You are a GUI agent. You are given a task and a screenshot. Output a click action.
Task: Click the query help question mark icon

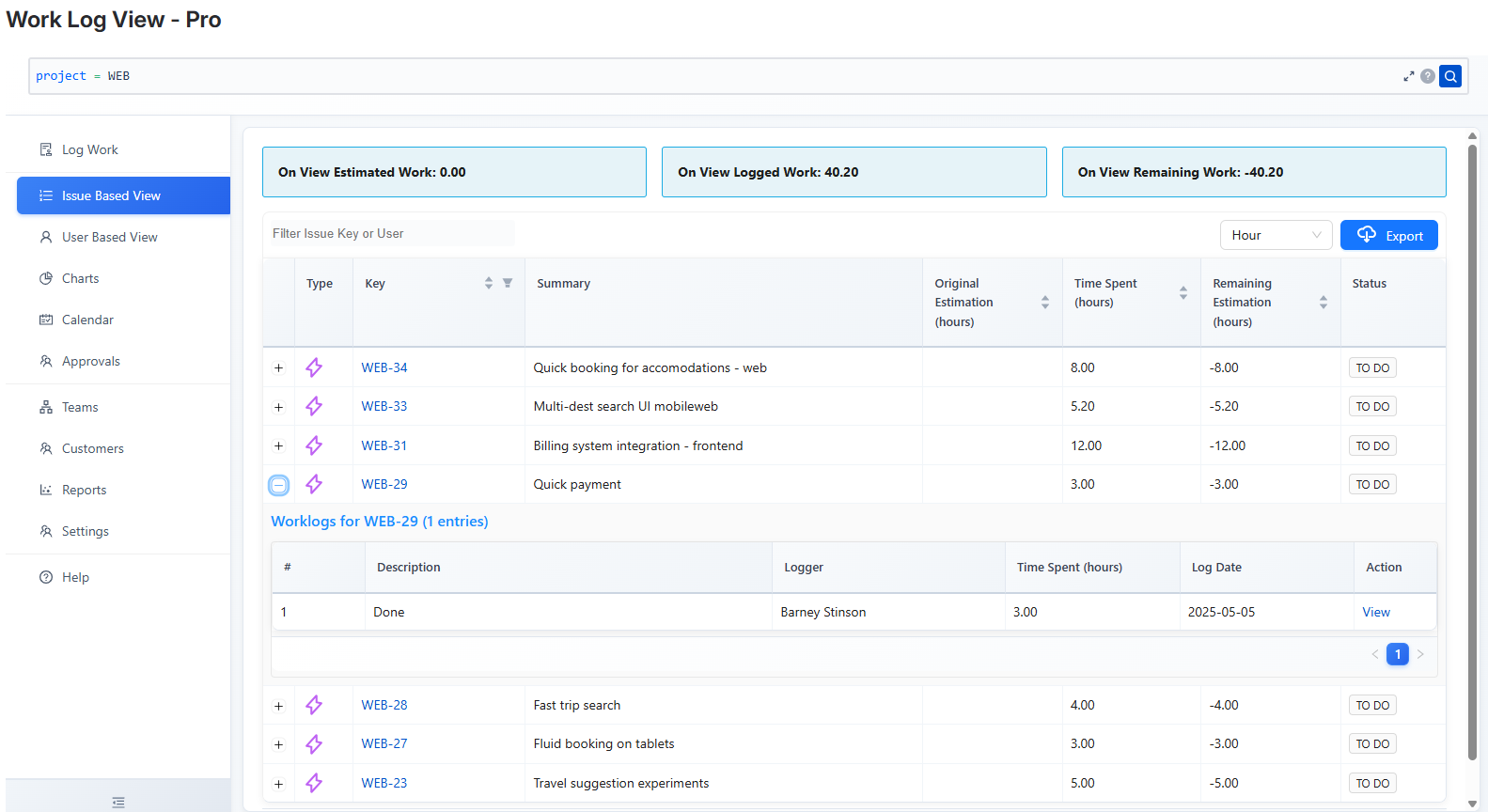tap(1427, 76)
